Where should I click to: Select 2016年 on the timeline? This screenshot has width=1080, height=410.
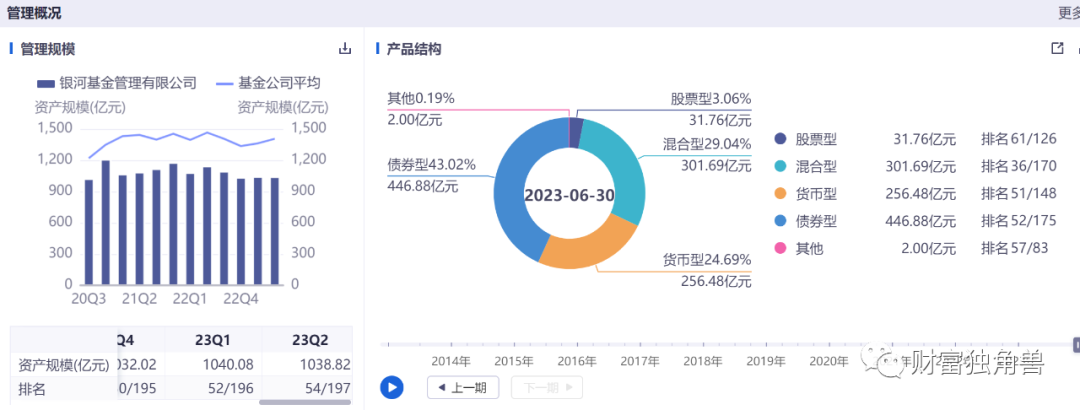tap(576, 360)
